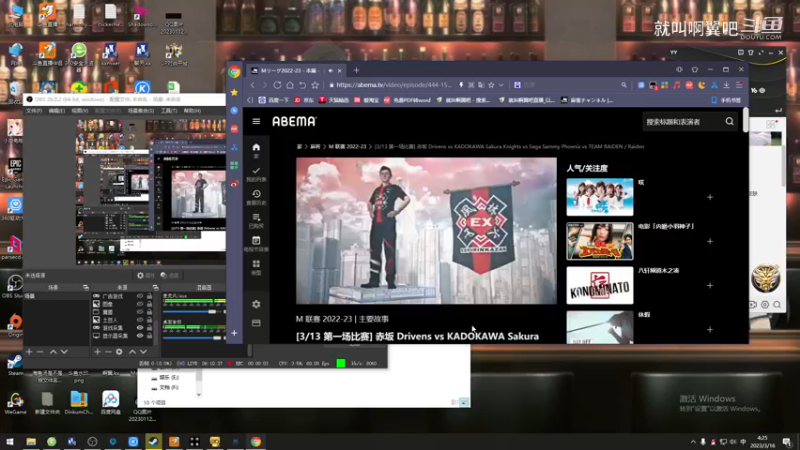Move OBS scene down with arrow

click(x=64, y=352)
